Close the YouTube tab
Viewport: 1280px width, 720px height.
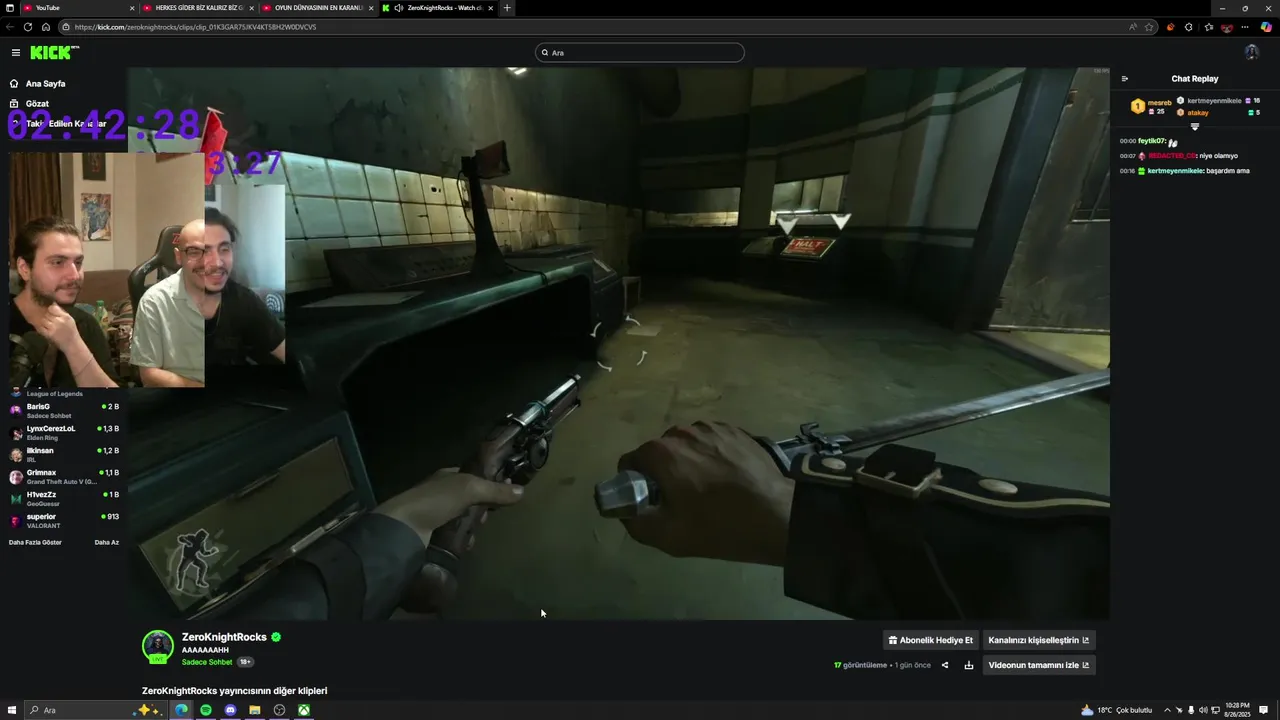[131, 8]
